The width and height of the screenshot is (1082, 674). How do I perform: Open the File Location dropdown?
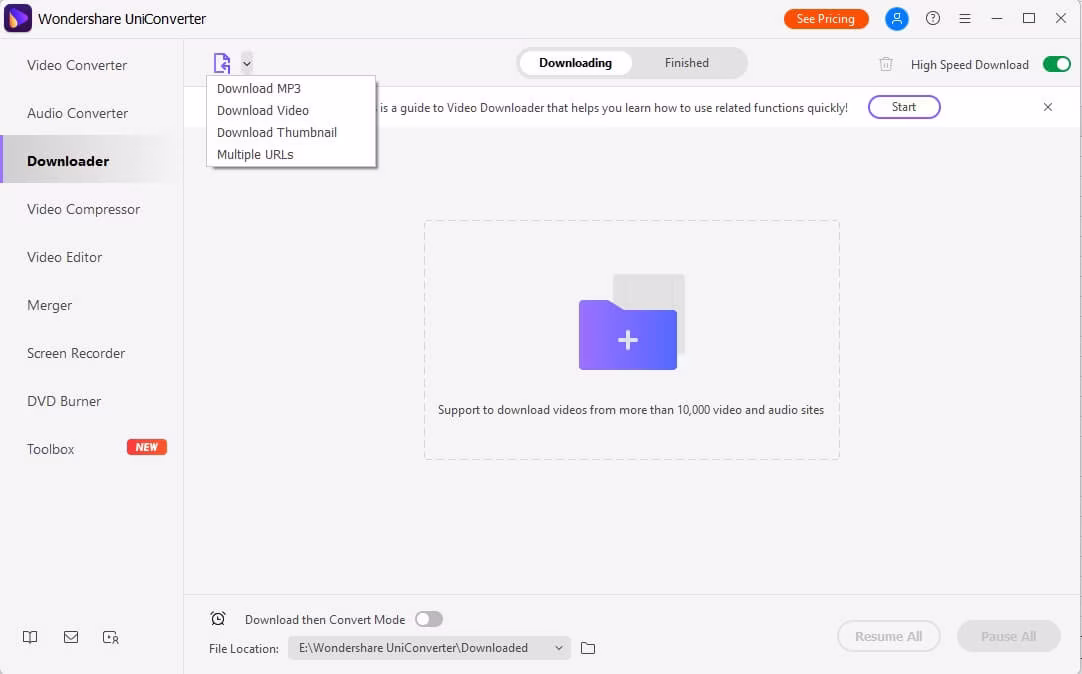click(x=429, y=648)
